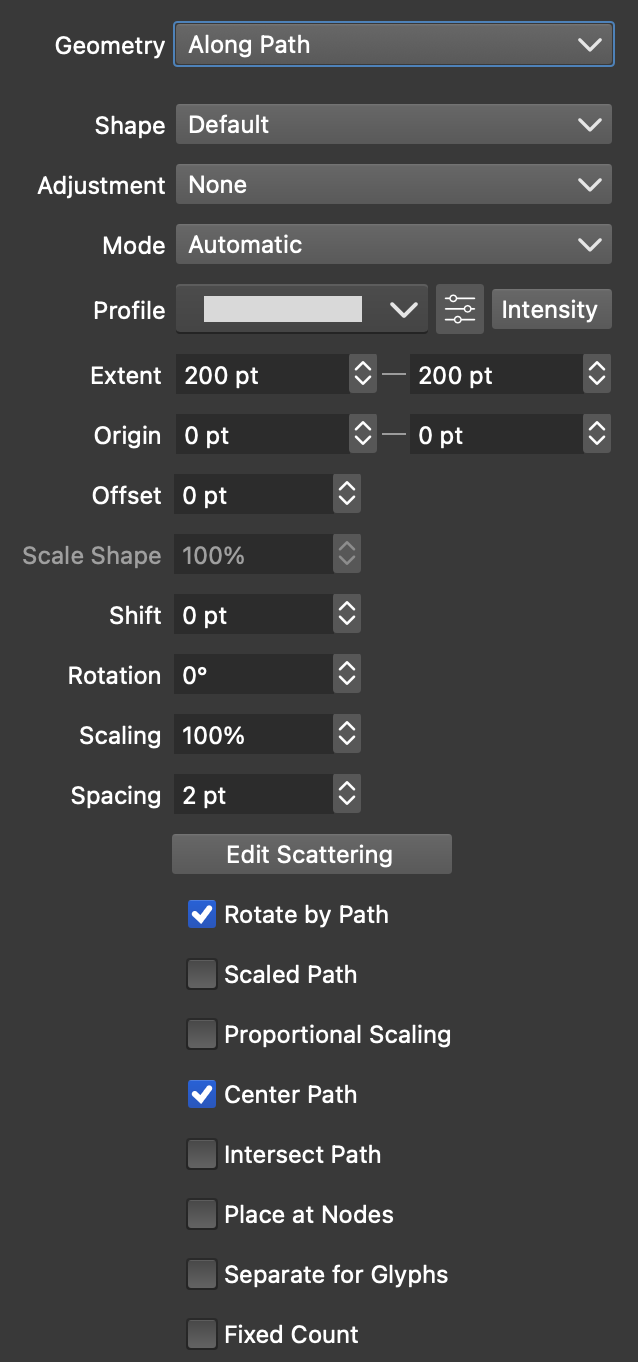Click the Spacing stepper arrows
The image size is (638, 1362).
347,795
